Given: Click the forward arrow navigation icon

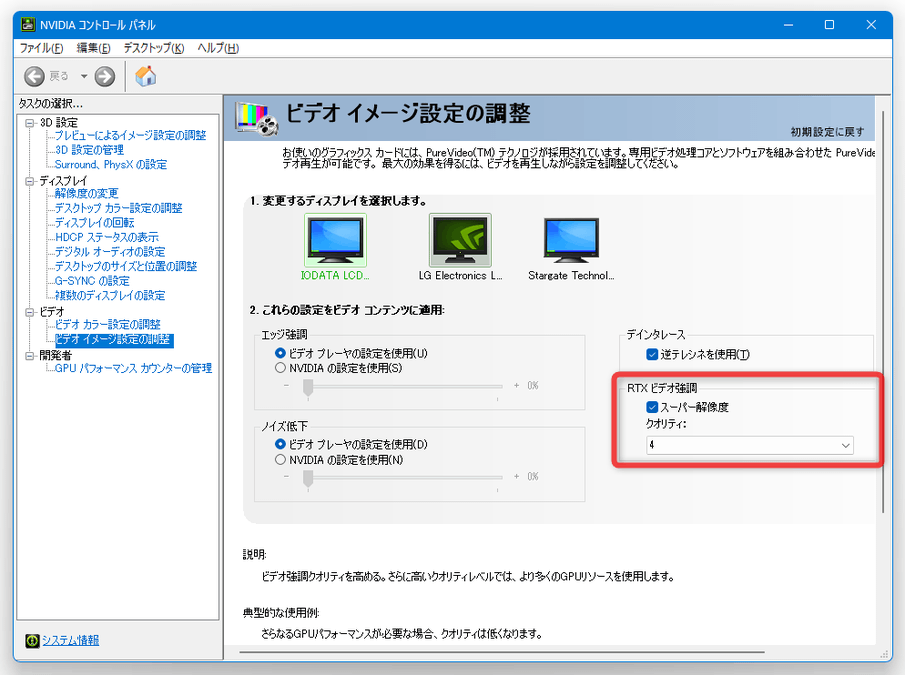Looking at the screenshot, I should point(104,76).
